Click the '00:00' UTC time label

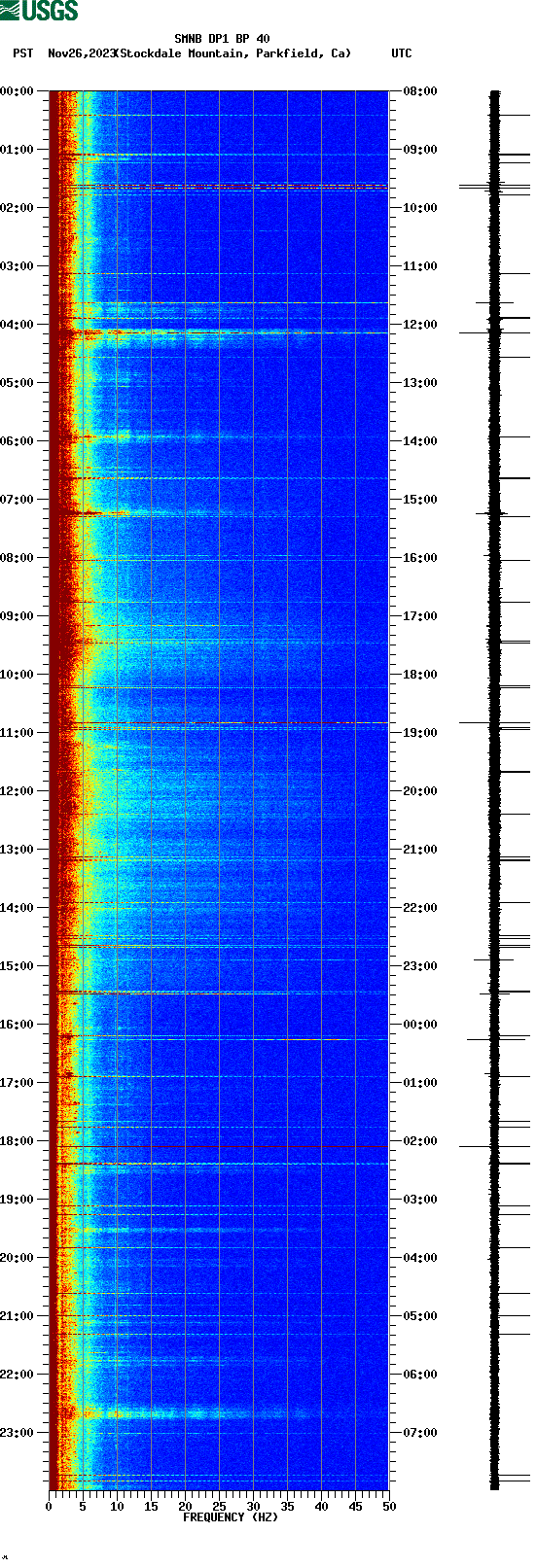tap(420, 1025)
